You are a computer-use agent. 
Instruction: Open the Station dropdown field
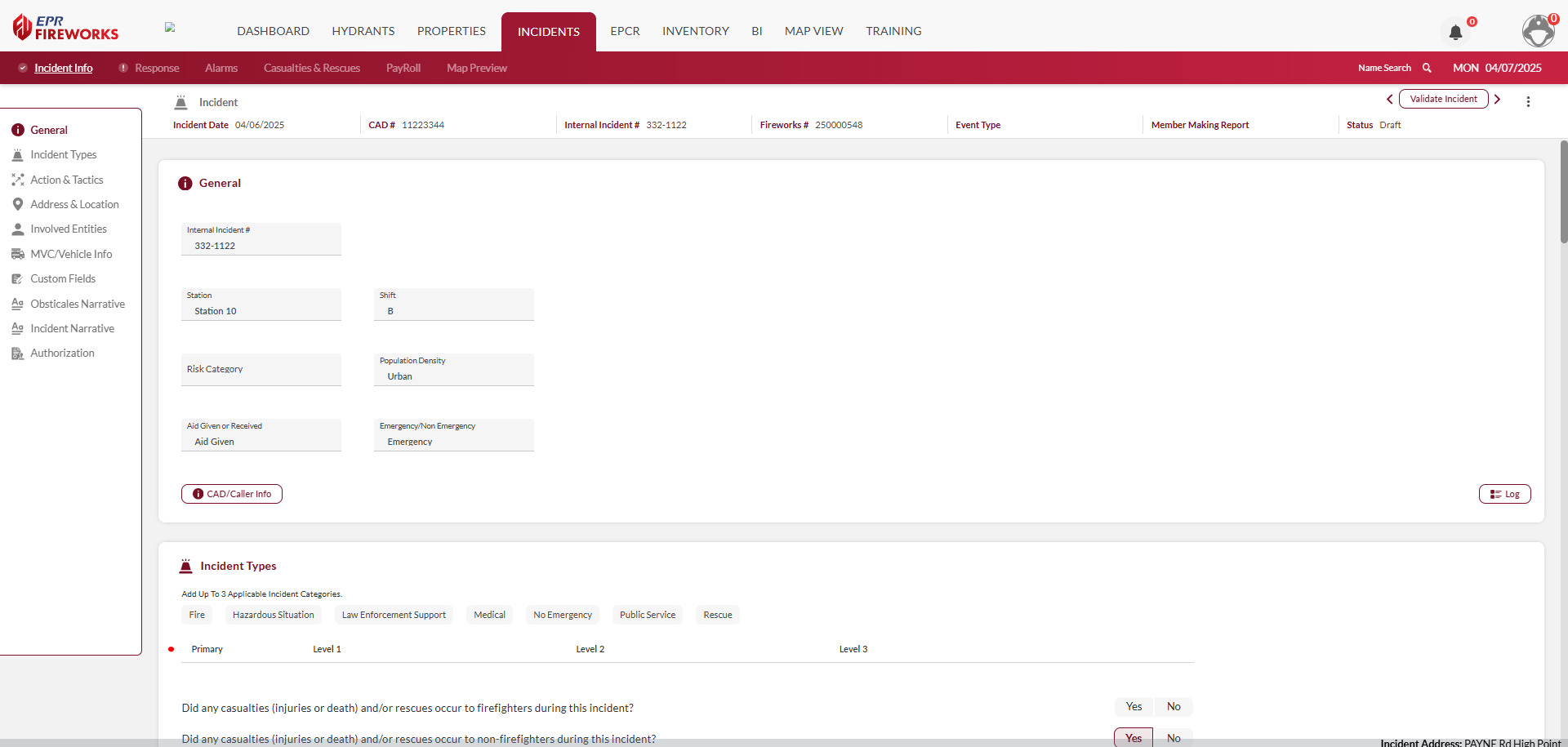(261, 305)
